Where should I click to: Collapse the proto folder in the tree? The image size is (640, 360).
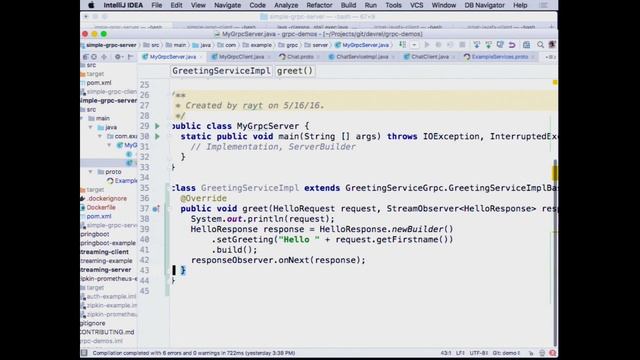(x=91, y=172)
